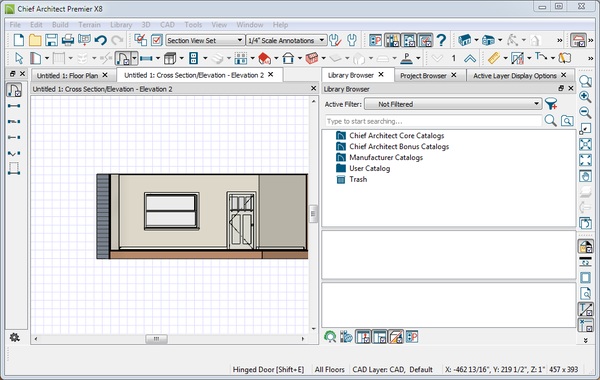Expand the right toolbar bottom chevron

pos(585,340)
